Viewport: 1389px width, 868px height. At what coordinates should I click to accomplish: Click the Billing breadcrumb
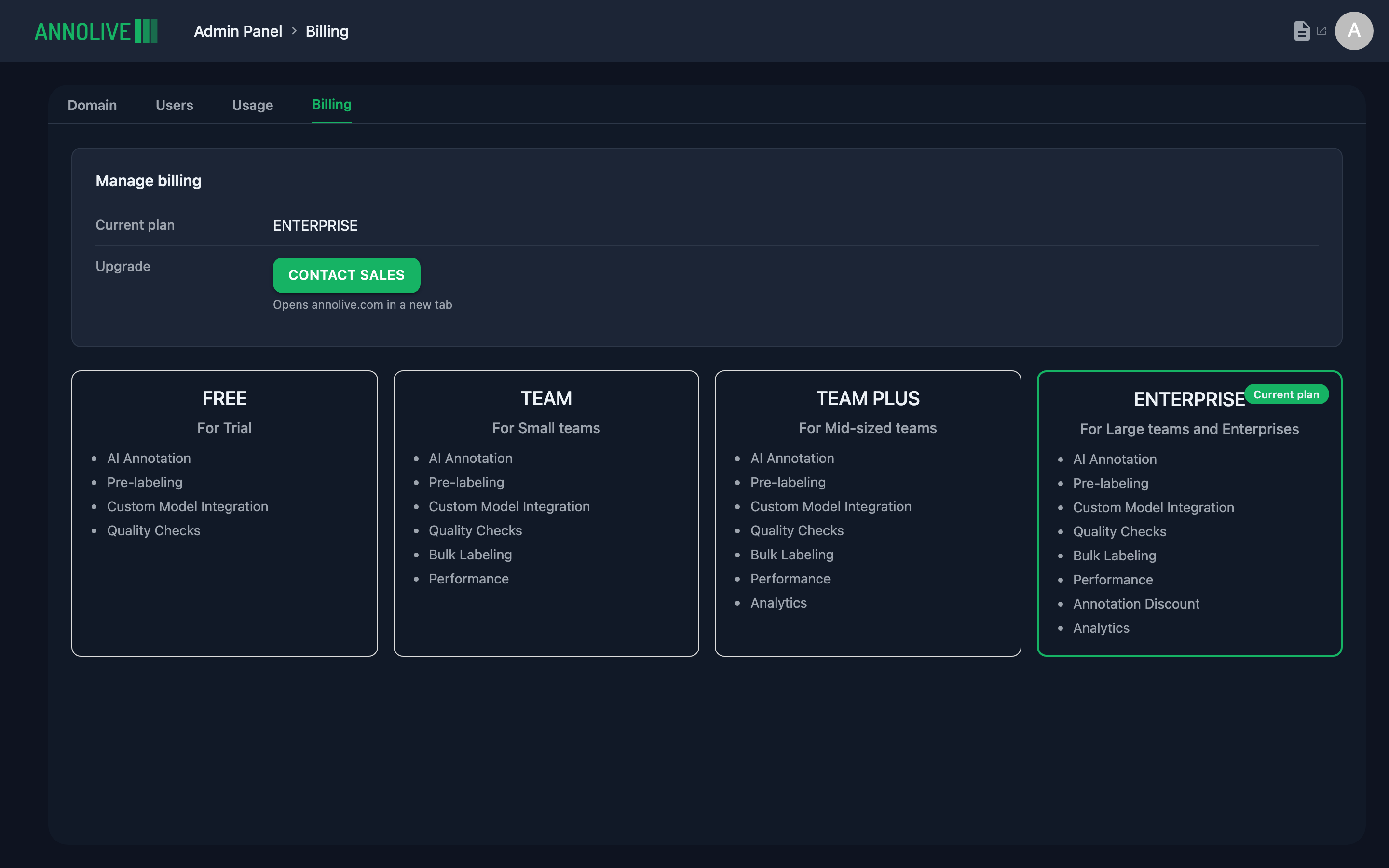327,31
